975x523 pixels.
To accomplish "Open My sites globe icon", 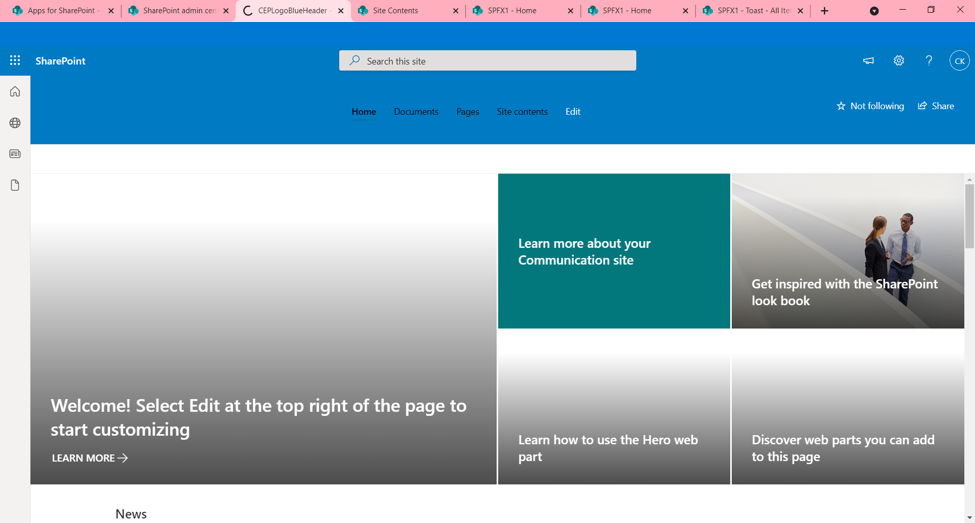I will [15, 123].
